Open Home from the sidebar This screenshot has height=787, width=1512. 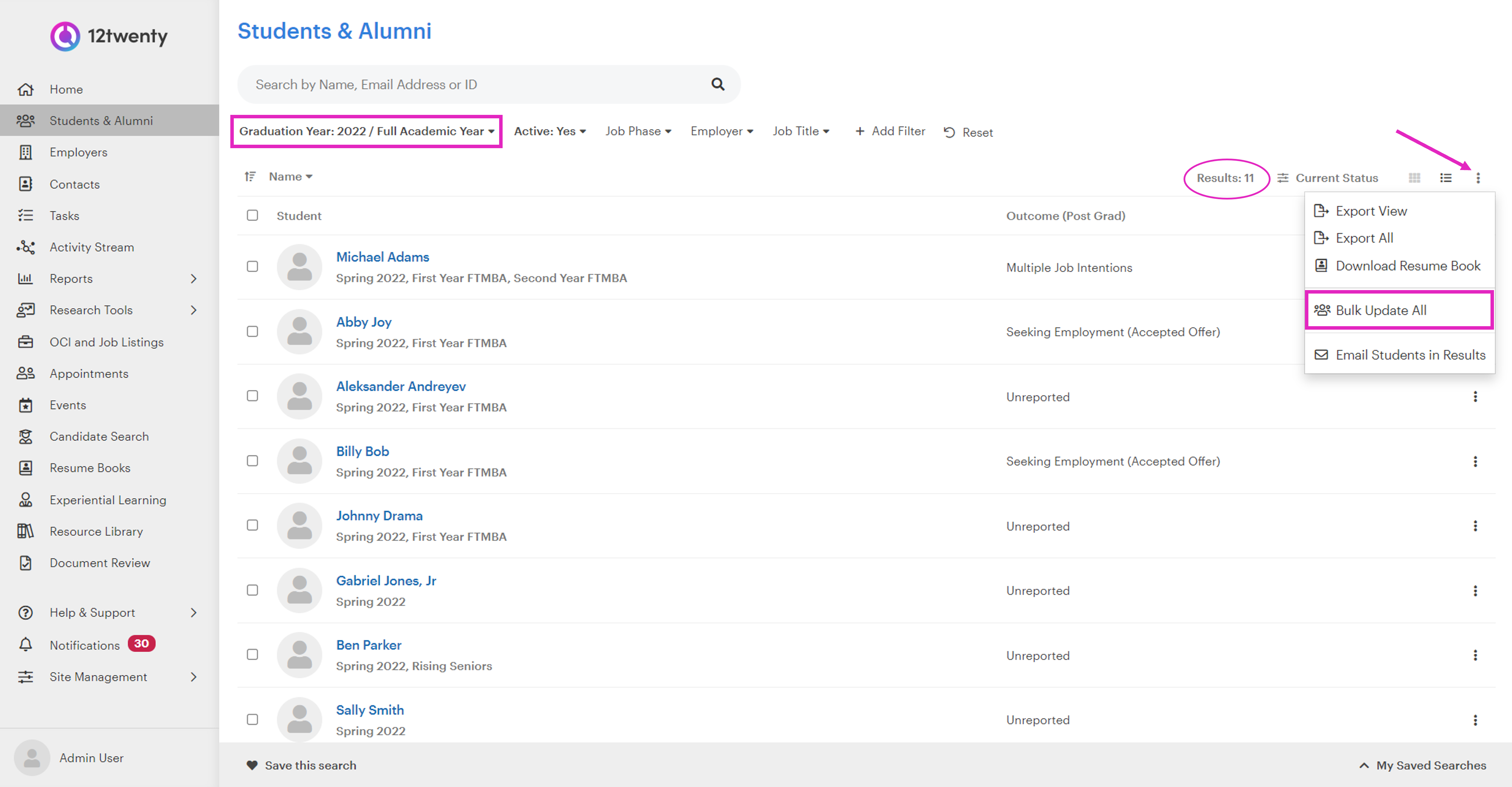click(x=66, y=89)
